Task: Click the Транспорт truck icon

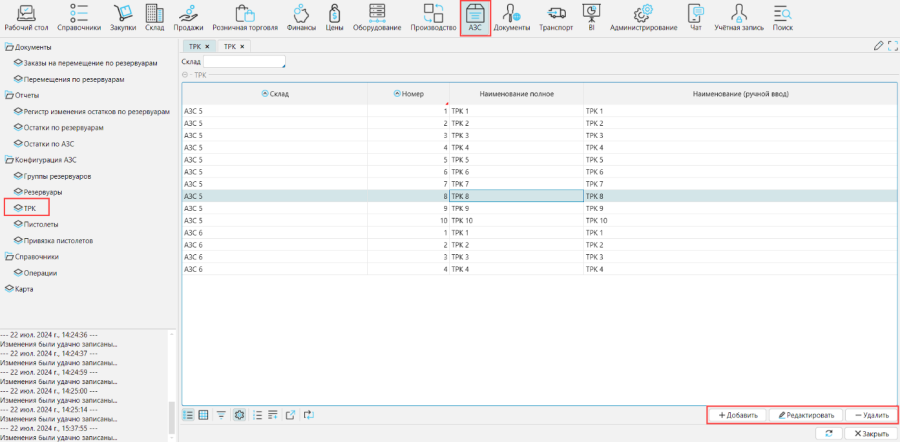Action: [556, 17]
